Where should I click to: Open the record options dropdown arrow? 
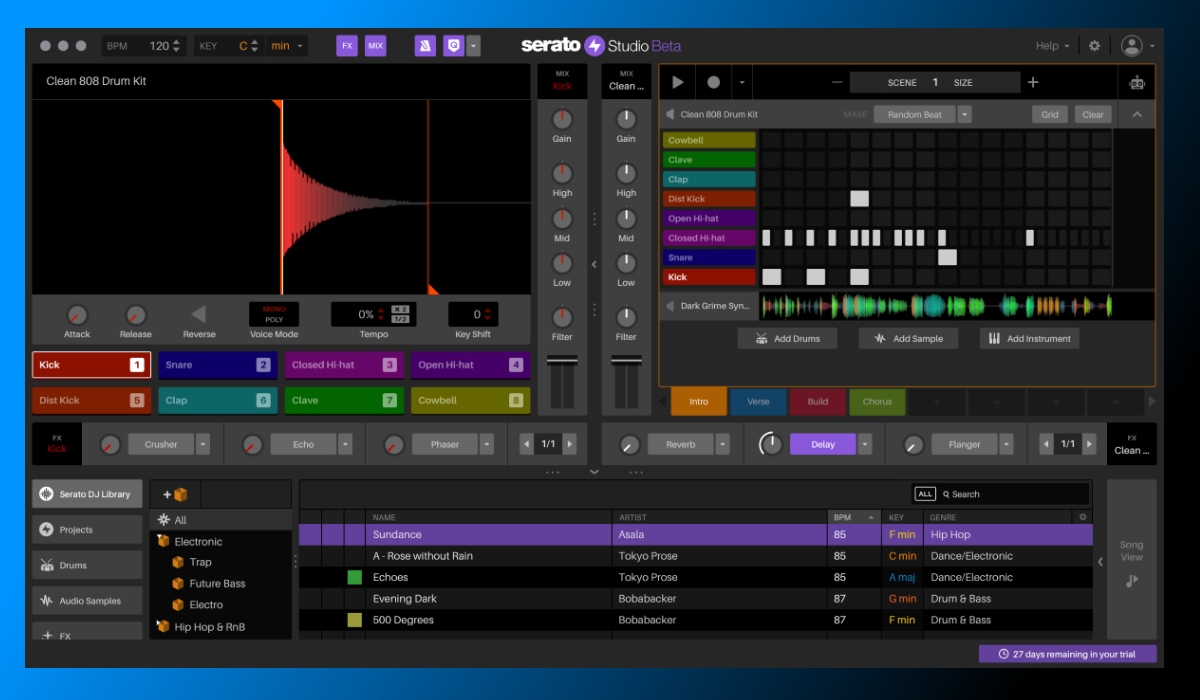pos(741,83)
